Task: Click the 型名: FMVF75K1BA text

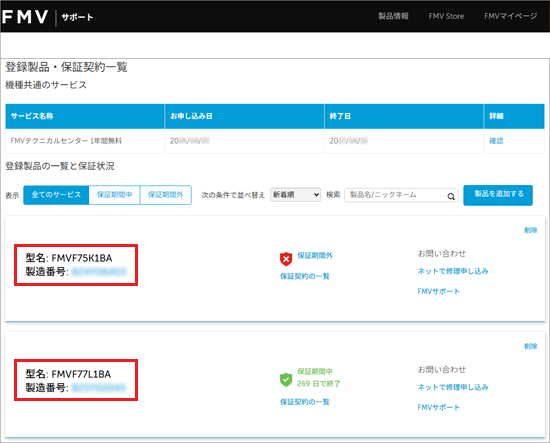Action: 69,258
